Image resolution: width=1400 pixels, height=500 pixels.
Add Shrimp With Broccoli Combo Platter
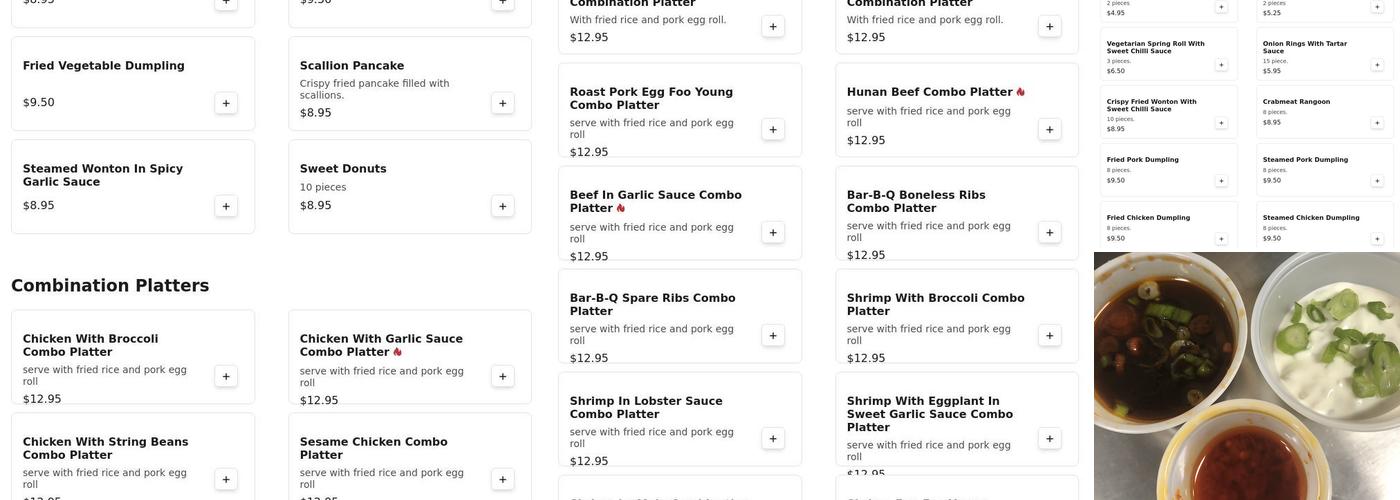click(1050, 335)
